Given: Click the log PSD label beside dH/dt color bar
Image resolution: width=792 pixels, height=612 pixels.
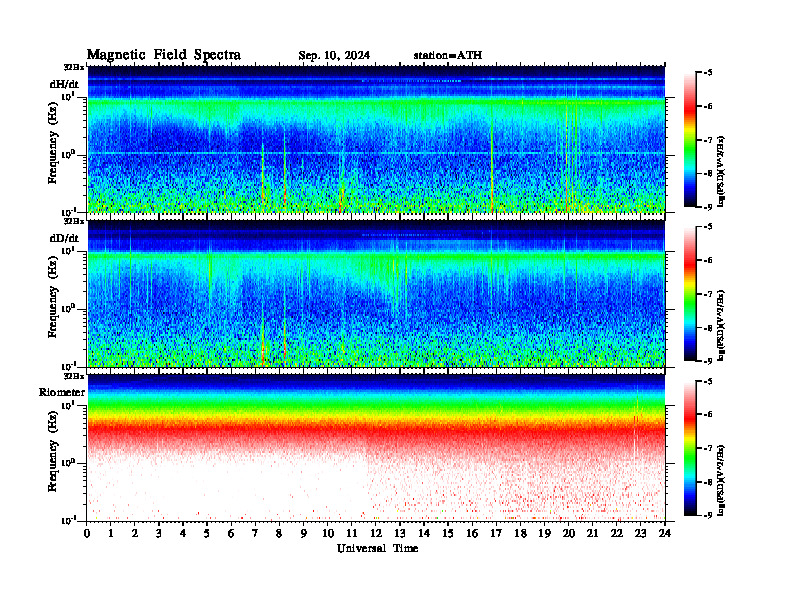Looking at the screenshot, I should (x=722, y=171).
